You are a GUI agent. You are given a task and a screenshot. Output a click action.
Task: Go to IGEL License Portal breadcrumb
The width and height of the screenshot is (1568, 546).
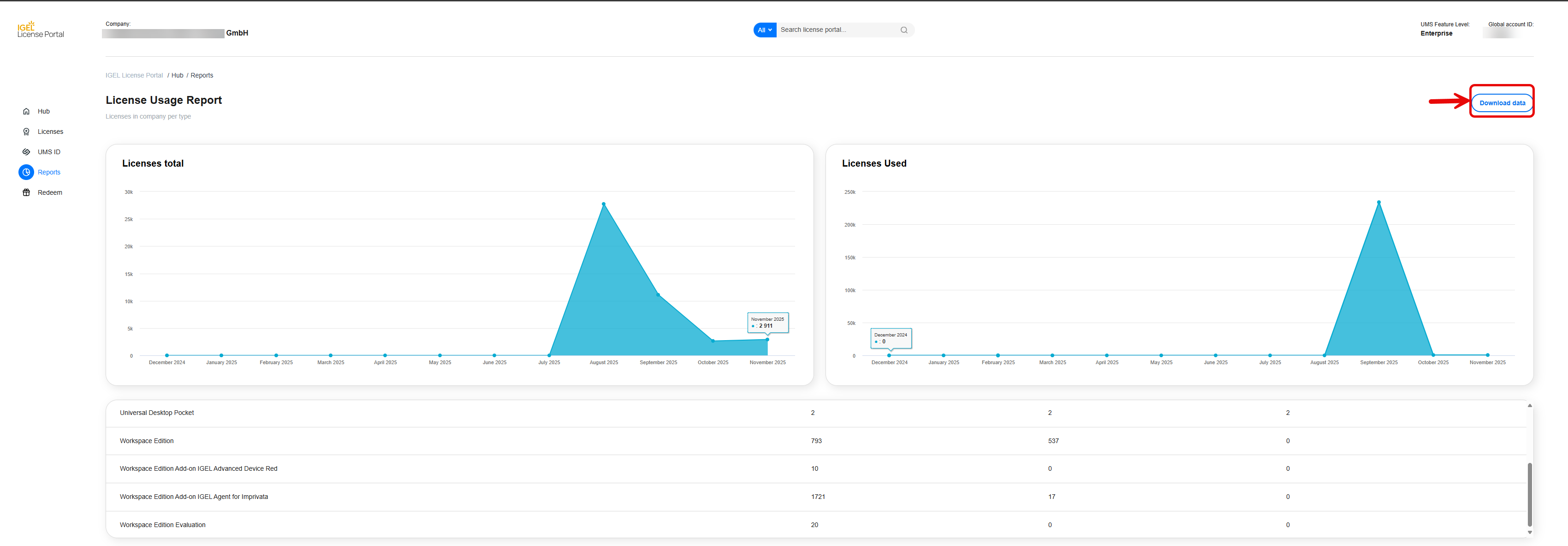coord(134,76)
